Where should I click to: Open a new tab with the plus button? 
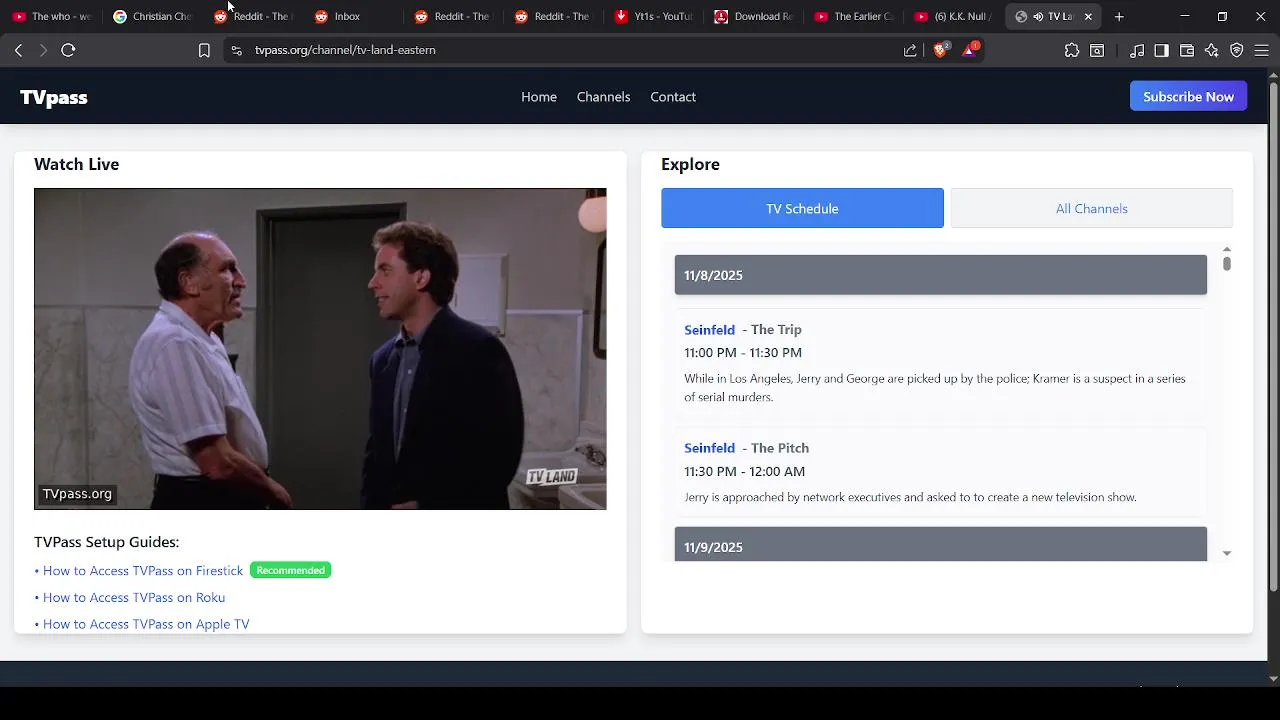1119,16
